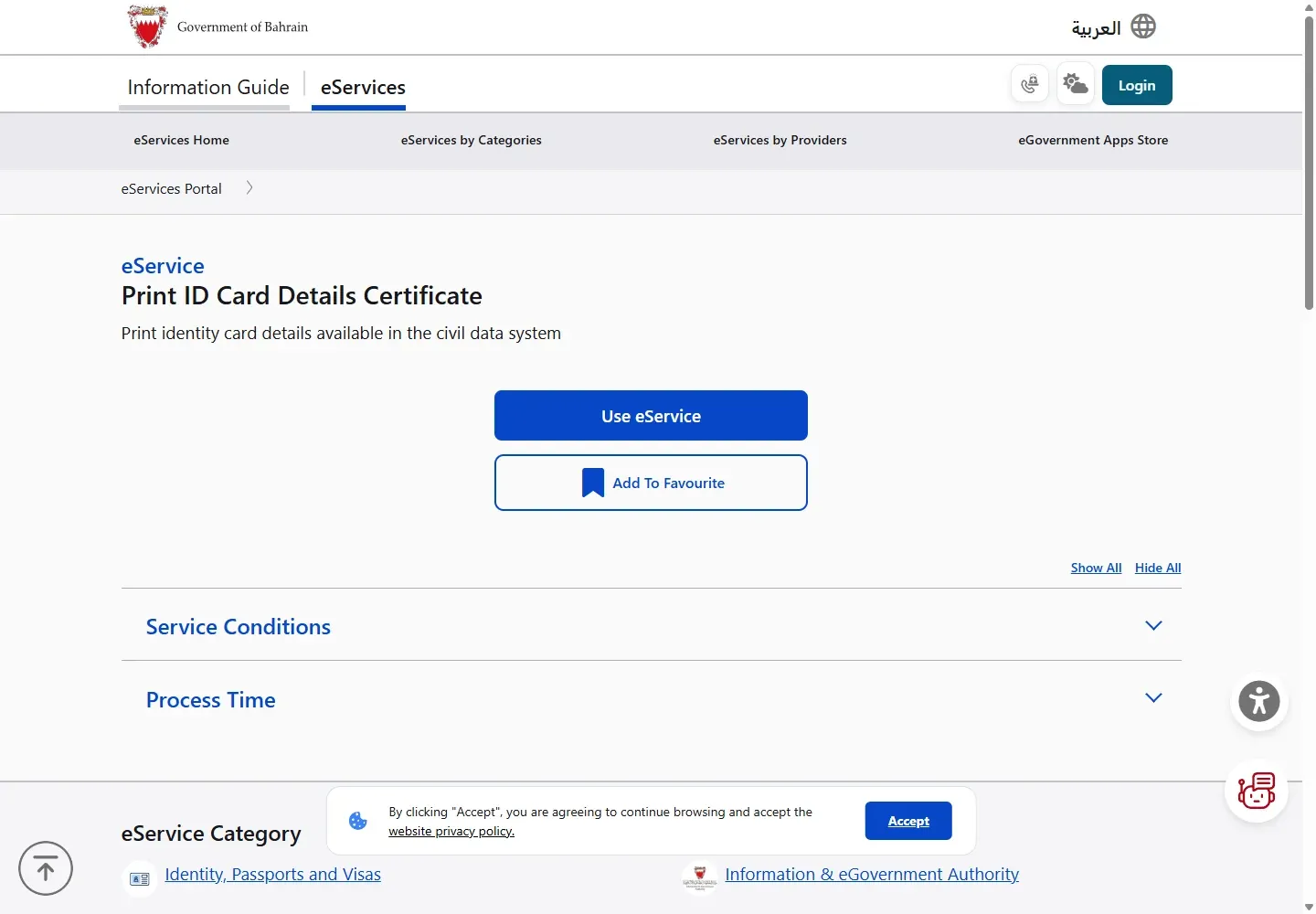Accept the cookie privacy notice
Image resolution: width=1316 pixels, height=914 pixels.
coord(908,821)
